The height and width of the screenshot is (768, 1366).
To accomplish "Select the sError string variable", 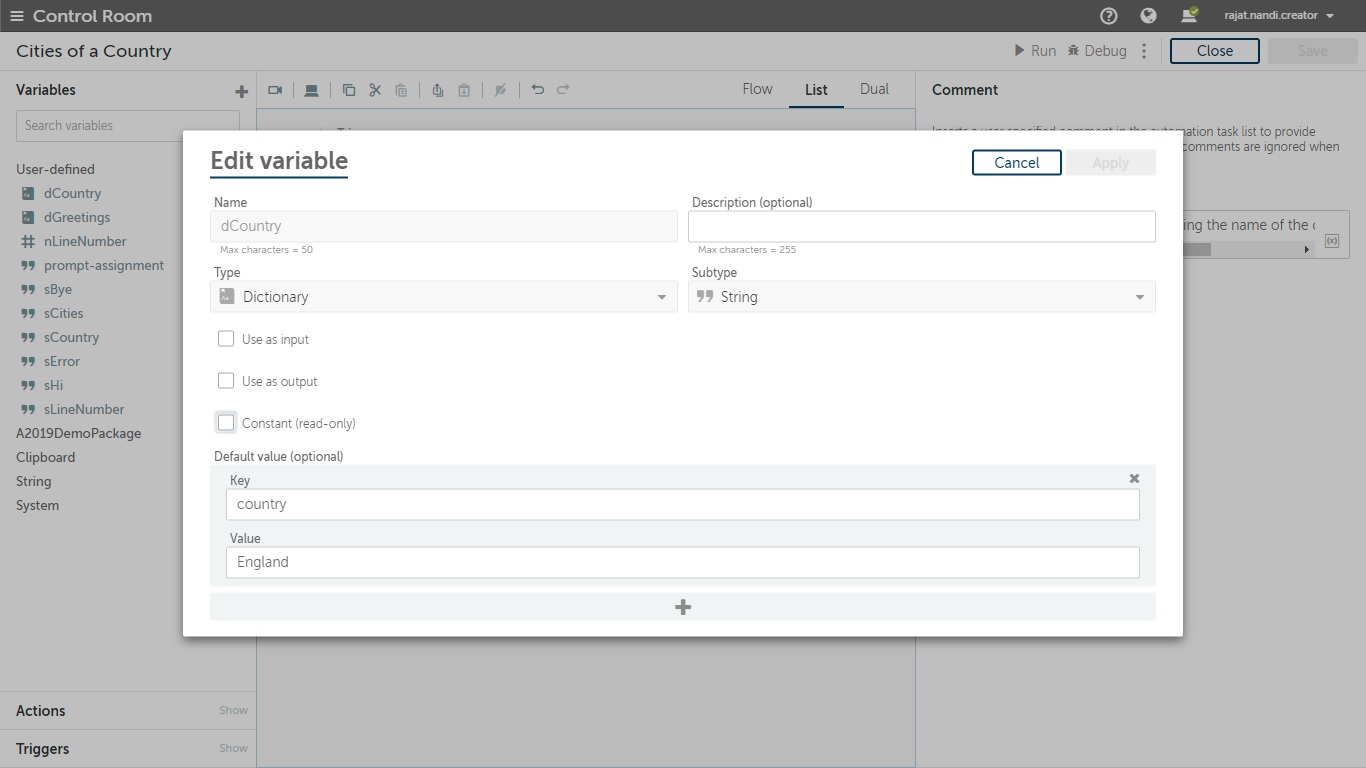I will coord(62,361).
